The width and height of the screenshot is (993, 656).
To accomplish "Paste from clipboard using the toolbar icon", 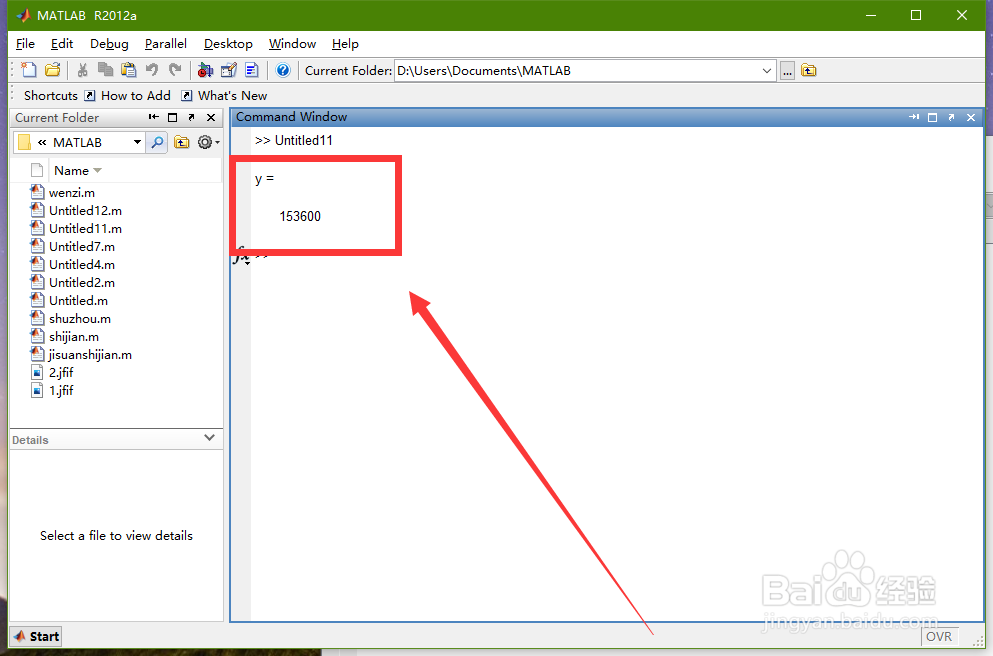I will click(x=129, y=70).
